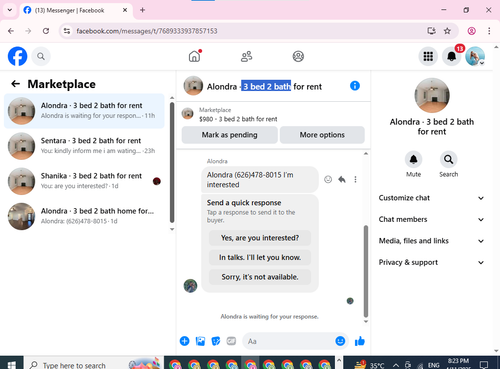
Task: Open the Facebook logo home link
Action: [17, 56]
